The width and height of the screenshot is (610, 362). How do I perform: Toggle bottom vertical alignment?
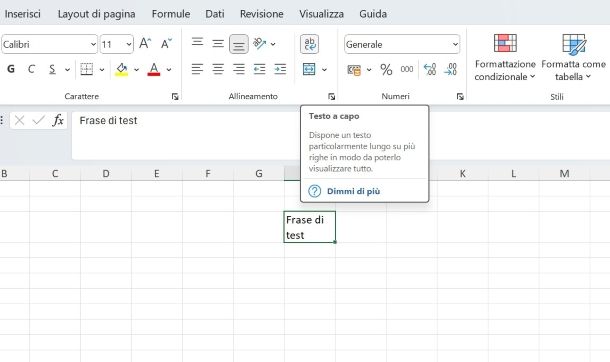[238, 44]
